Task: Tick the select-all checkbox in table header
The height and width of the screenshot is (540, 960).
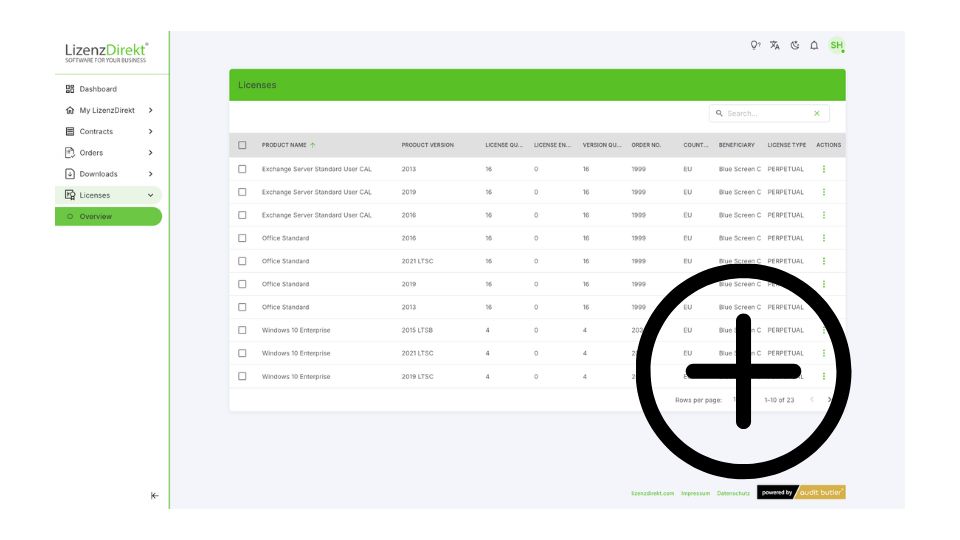Action: click(242, 145)
